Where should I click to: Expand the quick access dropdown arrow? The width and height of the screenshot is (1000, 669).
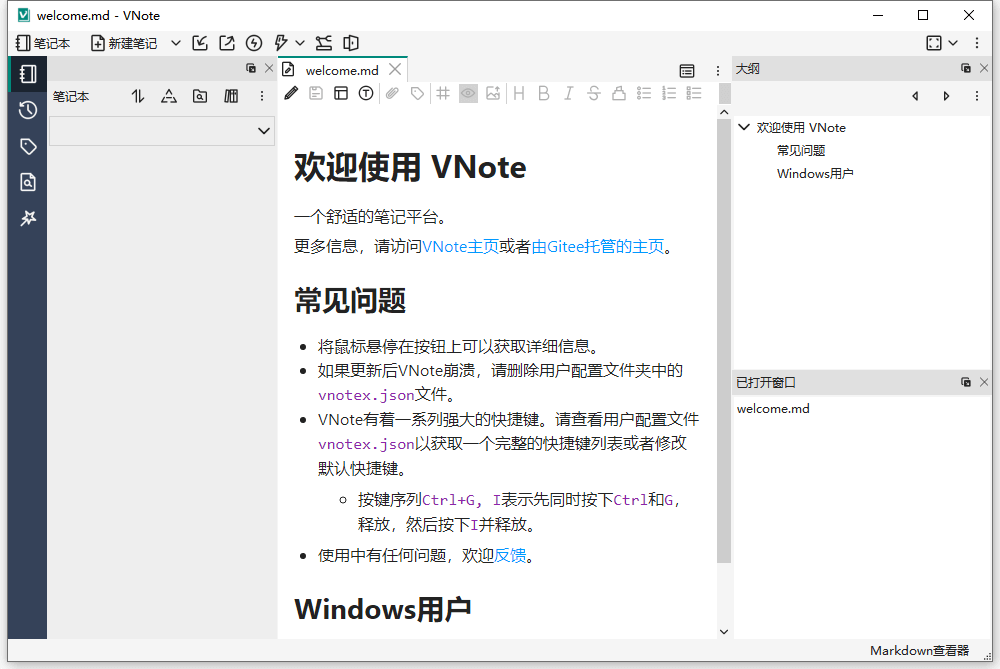(300, 43)
